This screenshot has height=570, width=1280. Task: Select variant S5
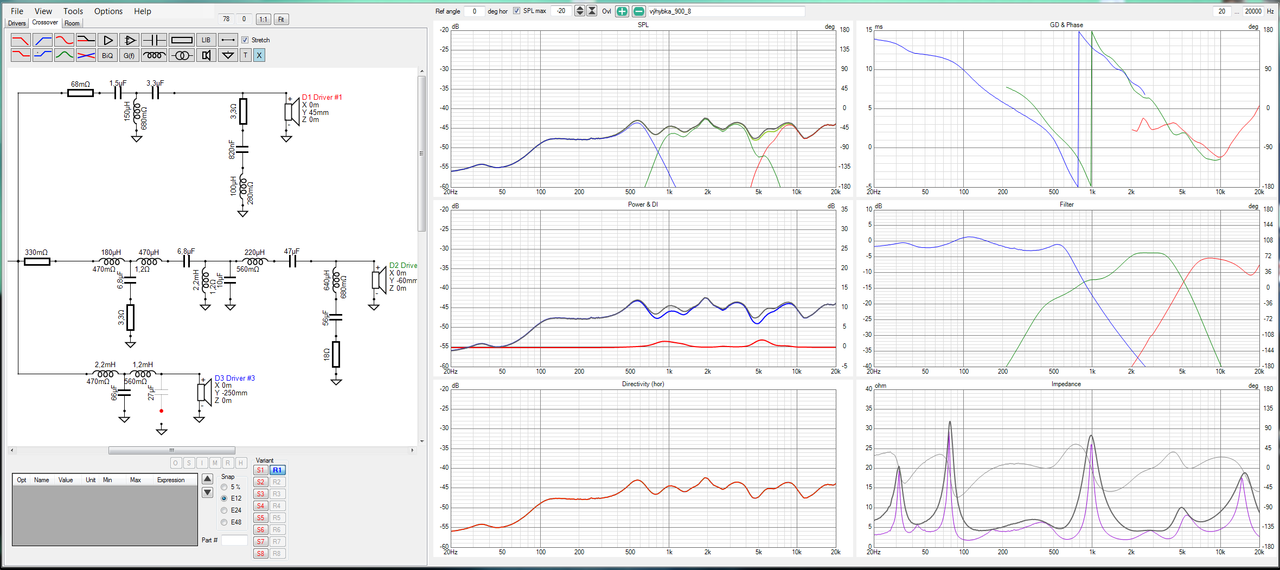click(260, 518)
